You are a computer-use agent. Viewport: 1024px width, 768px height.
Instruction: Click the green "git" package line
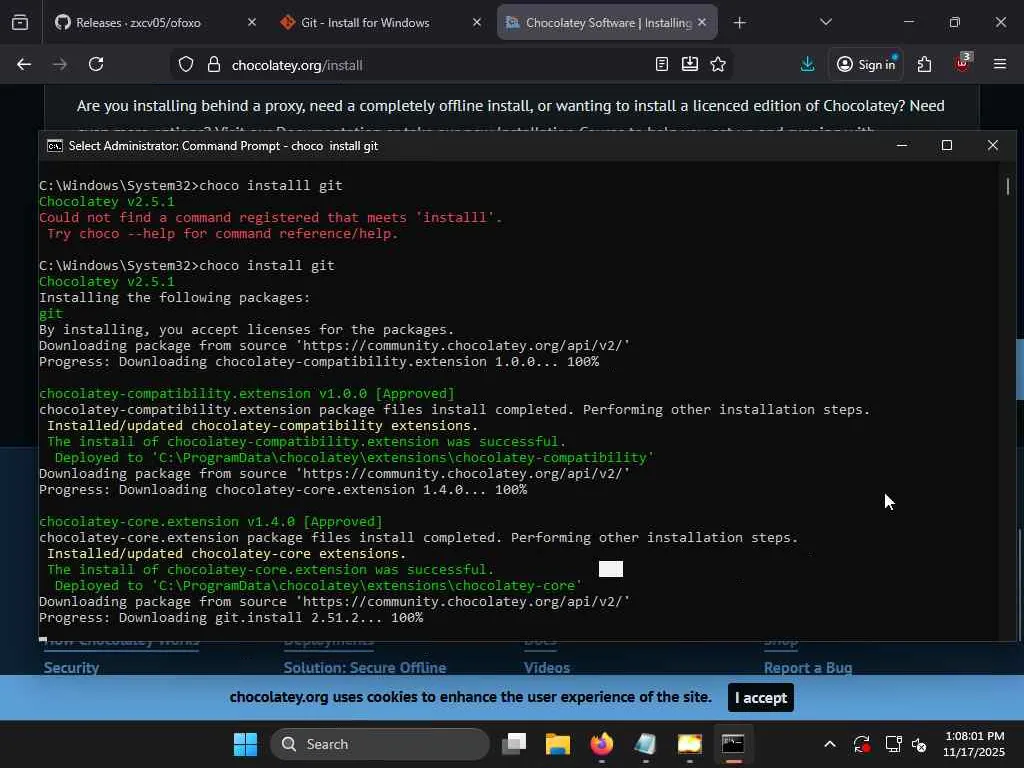click(x=51, y=313)
